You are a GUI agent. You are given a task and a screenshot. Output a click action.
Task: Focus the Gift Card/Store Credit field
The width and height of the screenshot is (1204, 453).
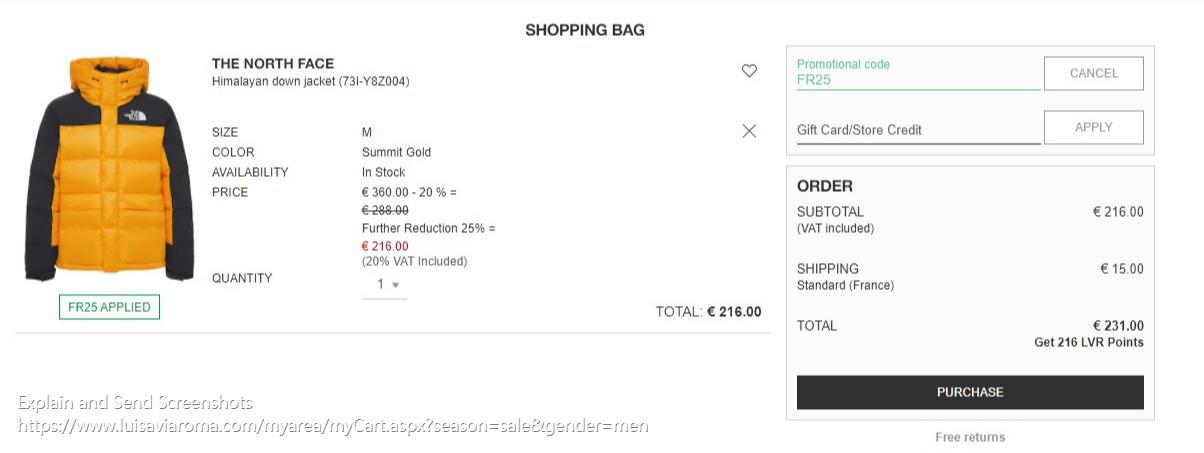(918, 129)
